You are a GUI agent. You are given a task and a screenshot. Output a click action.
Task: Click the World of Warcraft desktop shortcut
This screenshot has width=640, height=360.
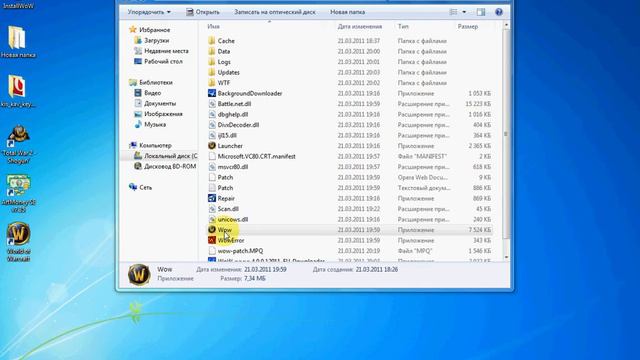(x=18, y=241)
